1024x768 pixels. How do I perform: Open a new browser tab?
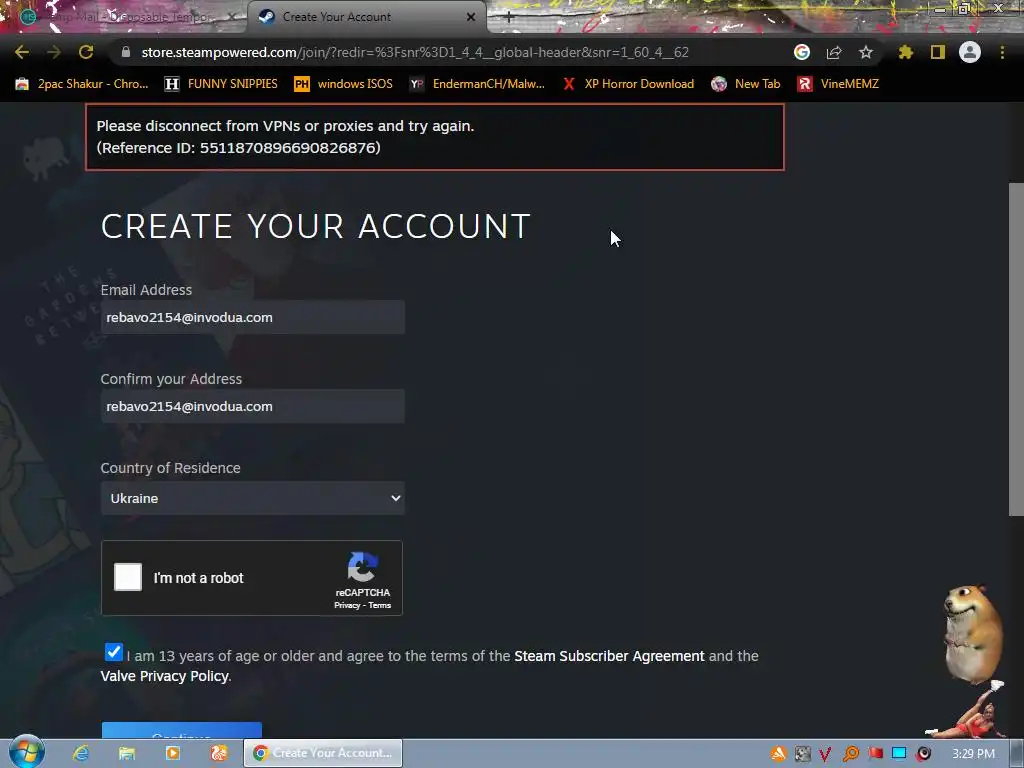(x=509, y=18)
